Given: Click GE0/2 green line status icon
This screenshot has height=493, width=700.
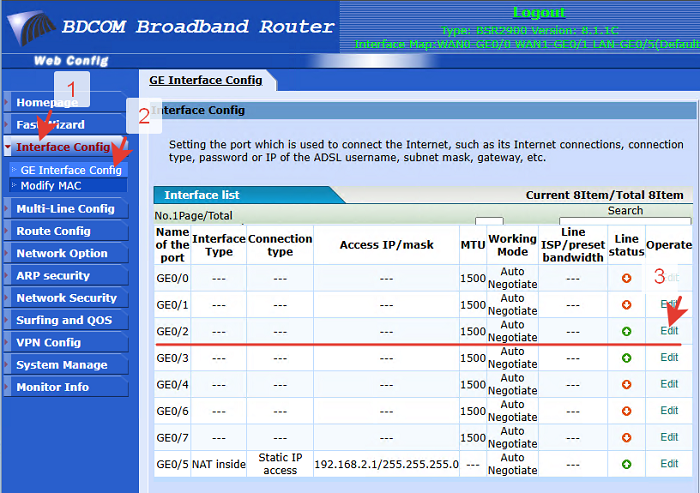Looking at the screenshot, I should [626, 331].
